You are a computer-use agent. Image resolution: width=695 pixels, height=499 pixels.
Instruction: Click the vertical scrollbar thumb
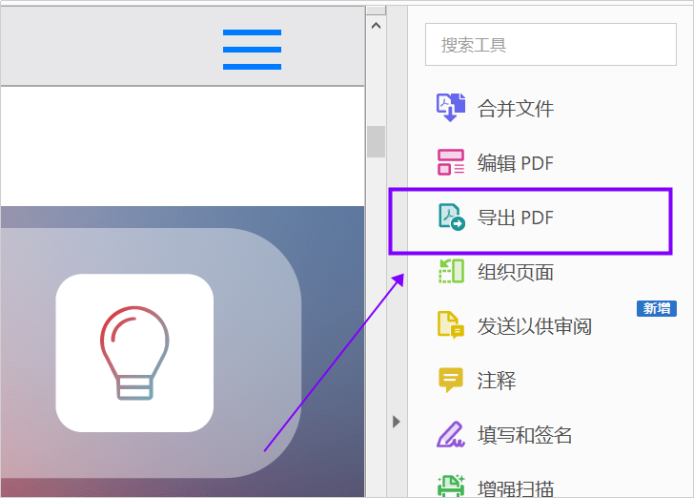[x=376, y=142]
